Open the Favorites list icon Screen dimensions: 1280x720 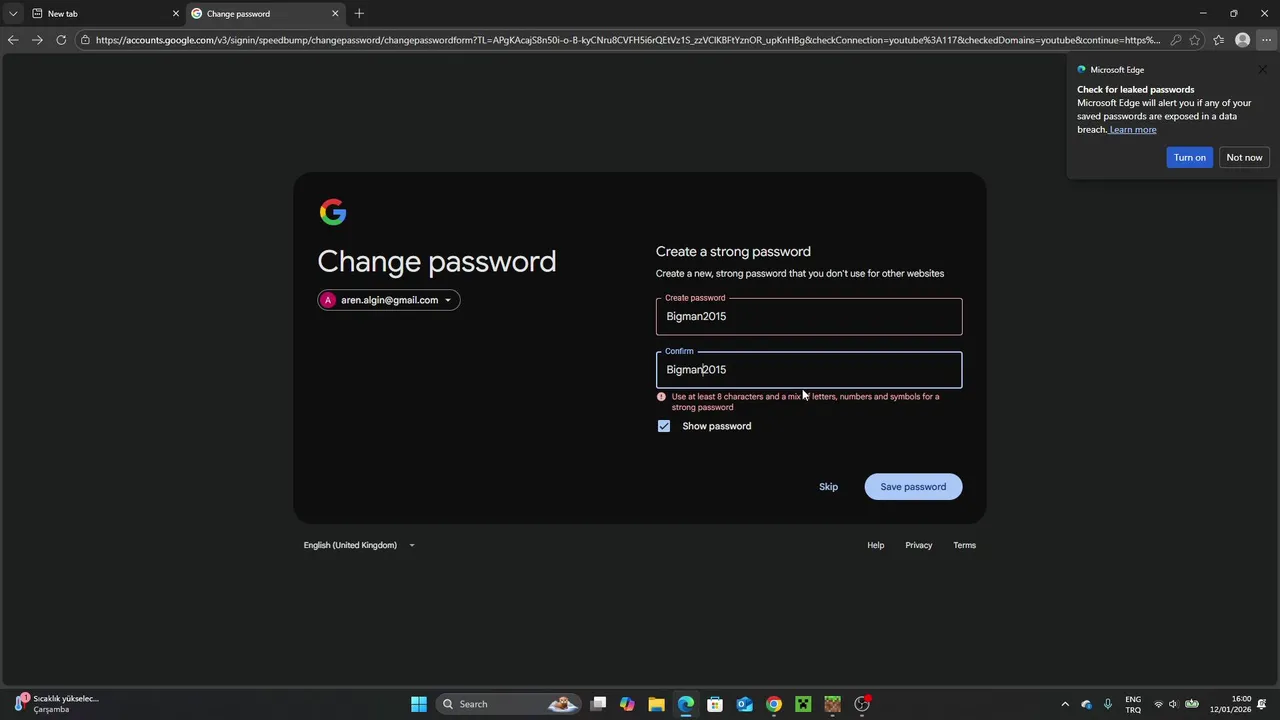(x=1218, y=40)
